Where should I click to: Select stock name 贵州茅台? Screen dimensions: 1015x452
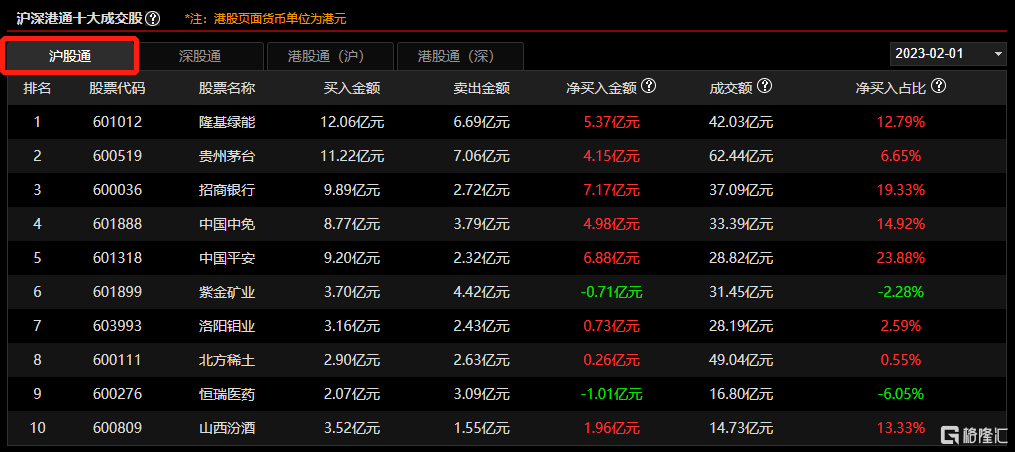227,156
